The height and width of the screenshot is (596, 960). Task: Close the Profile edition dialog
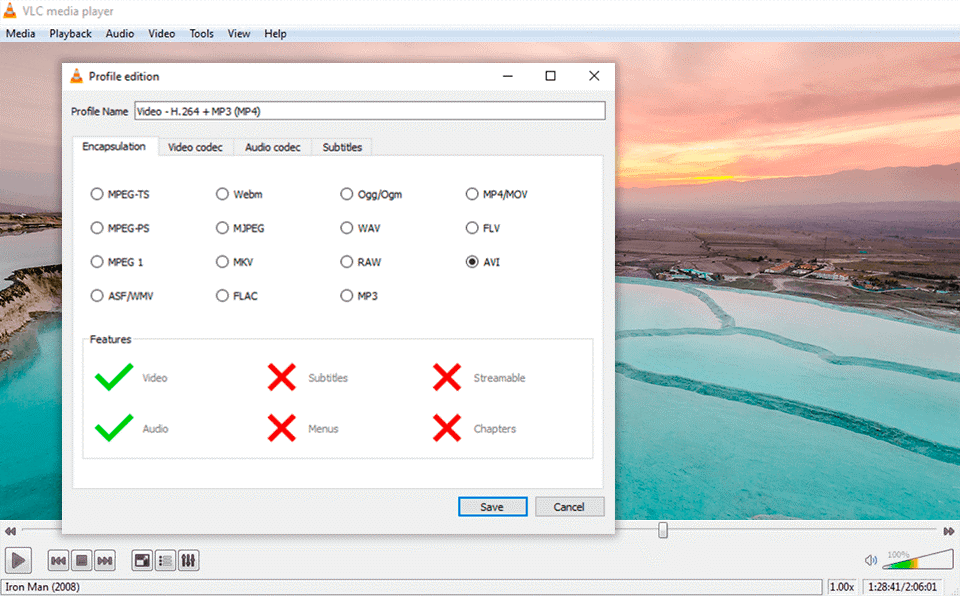(x=594, y=75)
